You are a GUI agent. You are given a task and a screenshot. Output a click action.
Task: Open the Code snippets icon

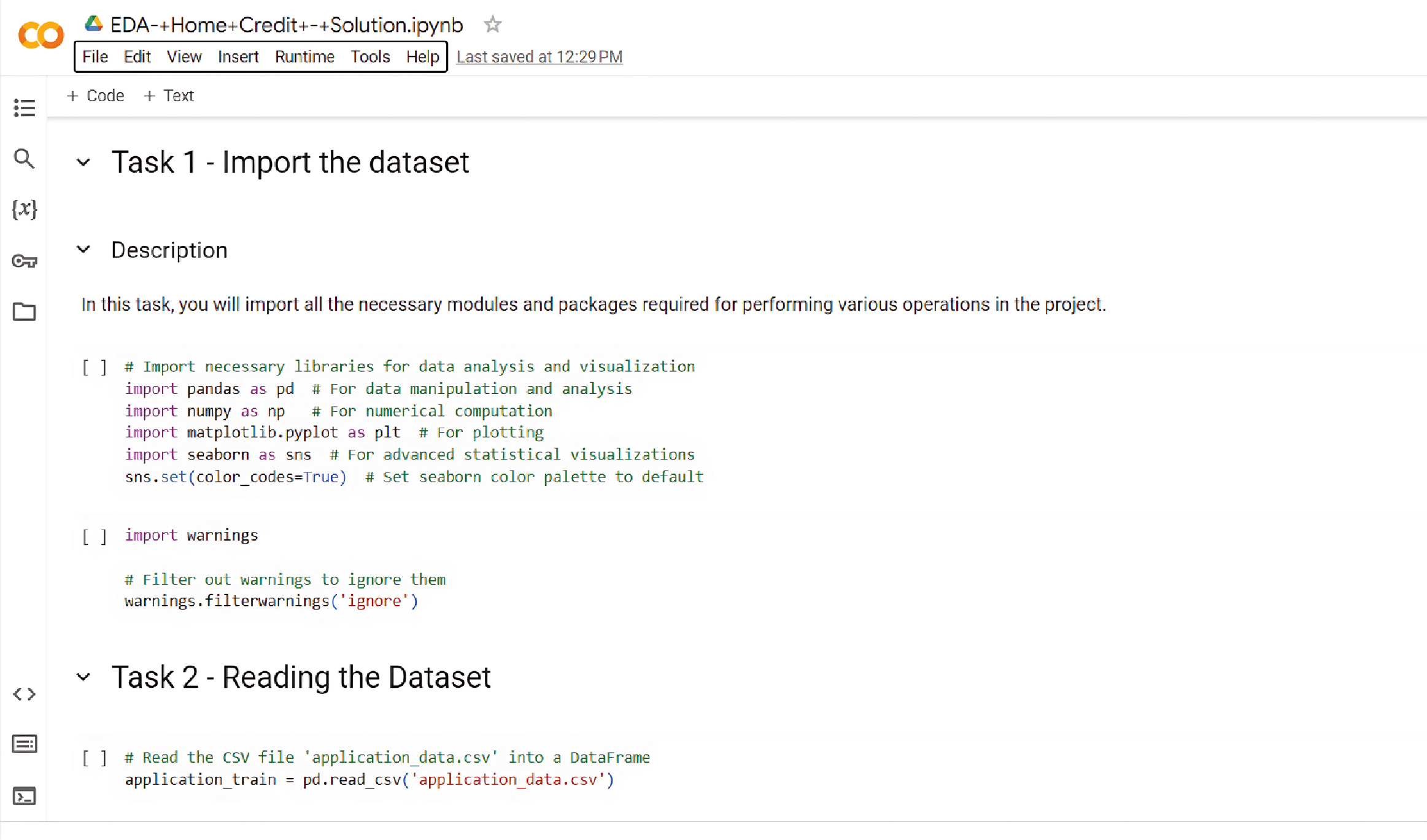pyautogui.click(x=24, y=694)
